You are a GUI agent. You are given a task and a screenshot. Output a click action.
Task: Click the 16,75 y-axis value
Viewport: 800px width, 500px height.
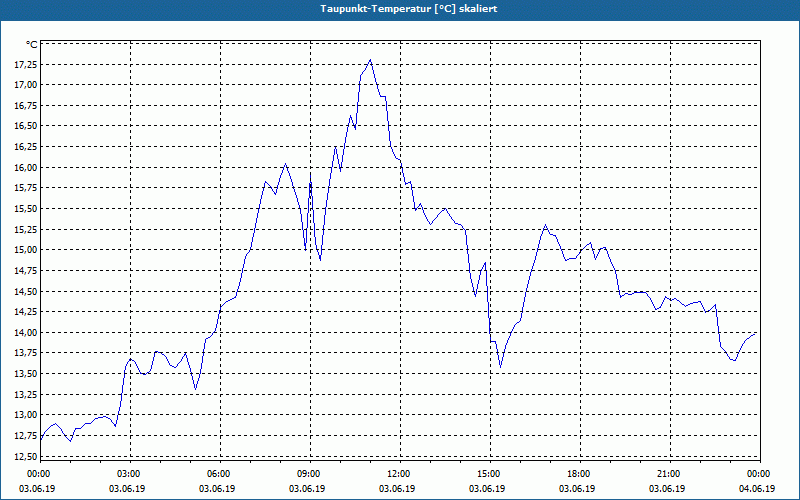pyautogui.click(x=27, y=106)
